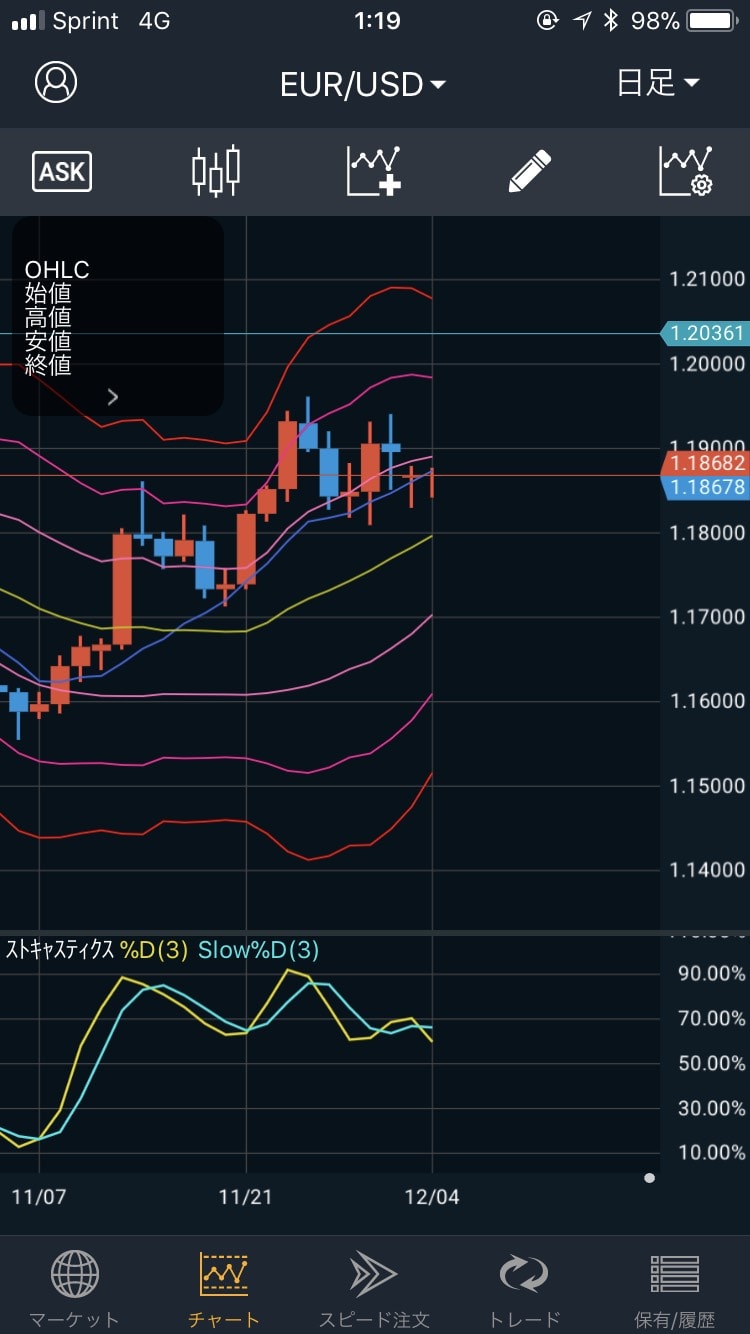Open chart indicator settings gear icon
Viewport: 750px width, 1334px height.
pyautogui.click(x=685, y=171)
